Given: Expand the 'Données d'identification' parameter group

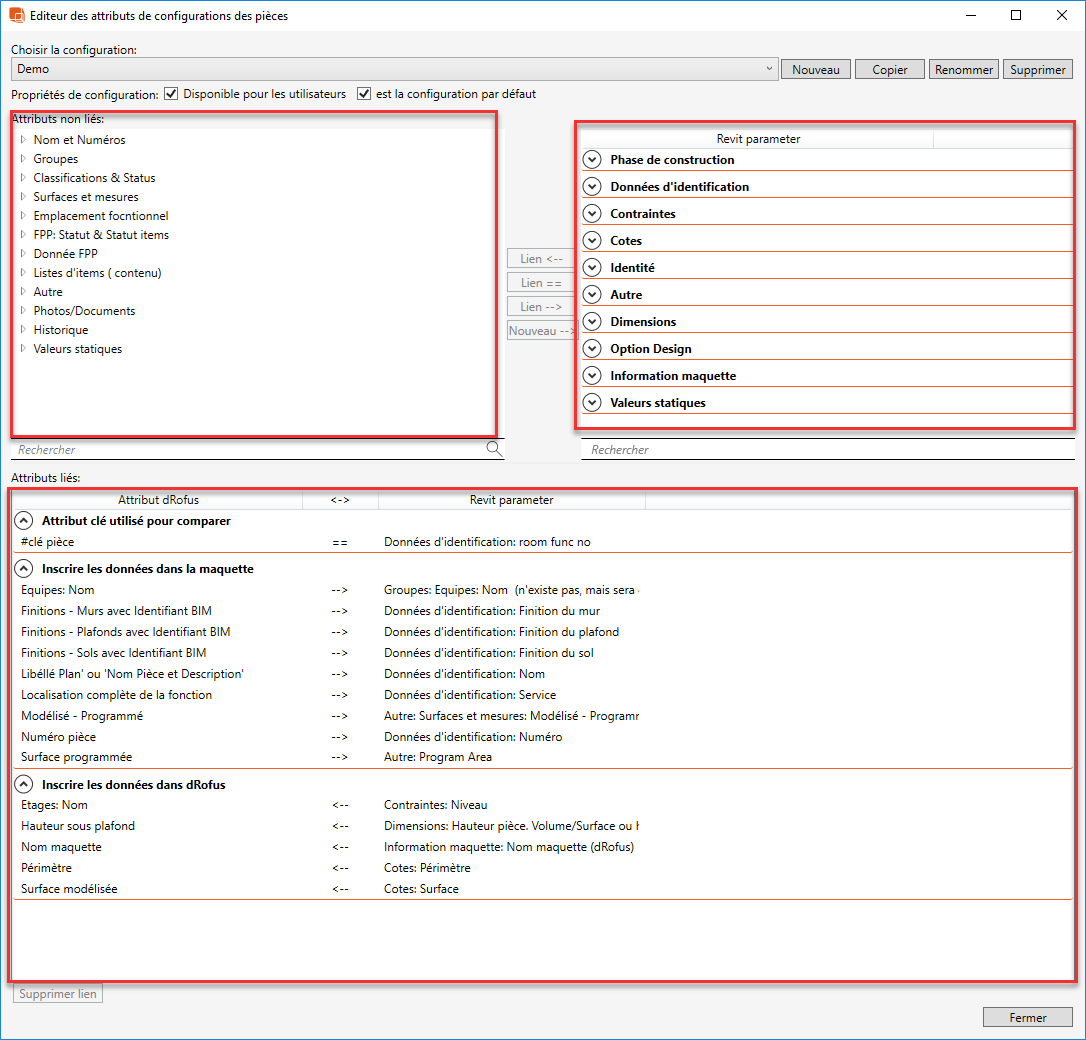Looking at the screenshot, I should pos(592,187).
